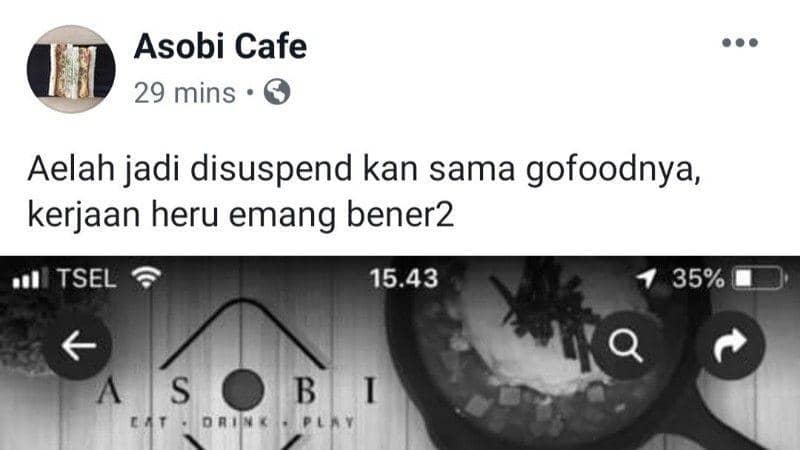Open Asobi Cafe profile picture
800x450 pixels.
[x=71, y=69]
